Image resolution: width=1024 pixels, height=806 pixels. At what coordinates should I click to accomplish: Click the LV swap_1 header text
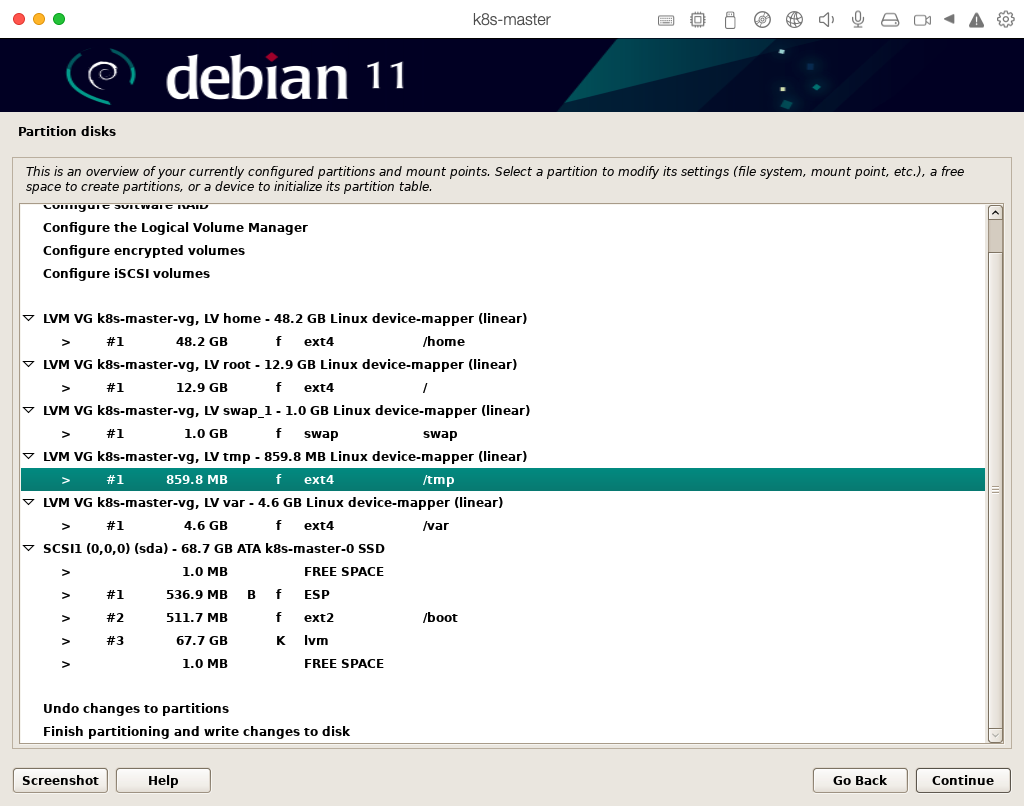pos(286,411)
